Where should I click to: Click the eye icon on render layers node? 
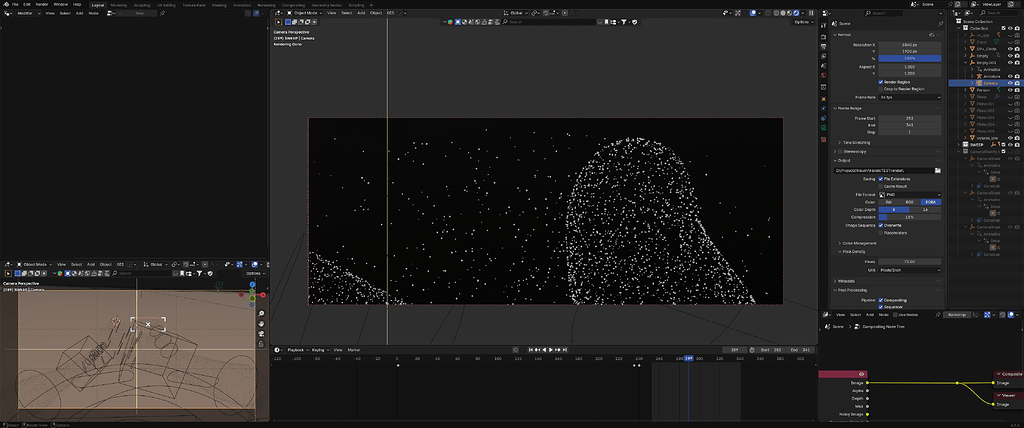(x=862, y=374)
